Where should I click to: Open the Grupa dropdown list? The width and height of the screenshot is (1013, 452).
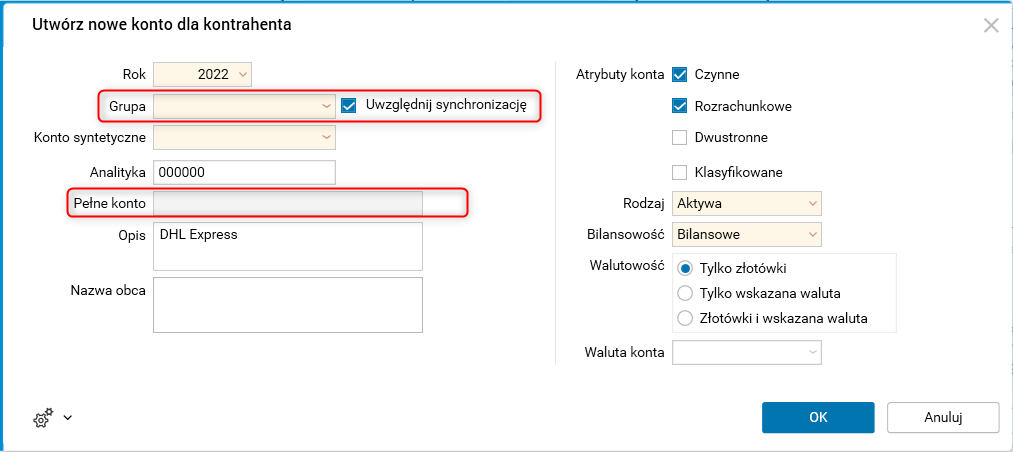point(326,105)
